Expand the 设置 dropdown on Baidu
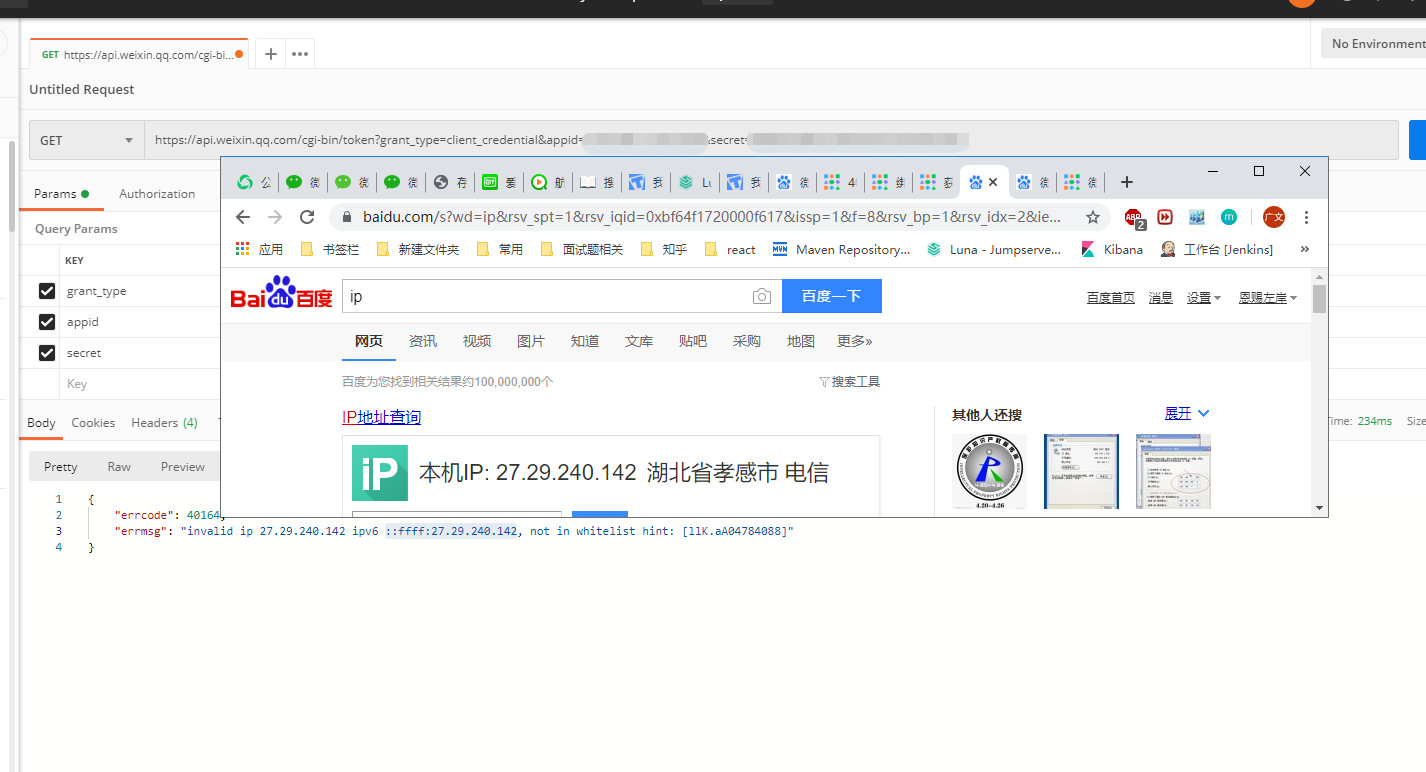Image resolution: width=1426 pixels, height=772 pixels. click(x=1204, y=297)
